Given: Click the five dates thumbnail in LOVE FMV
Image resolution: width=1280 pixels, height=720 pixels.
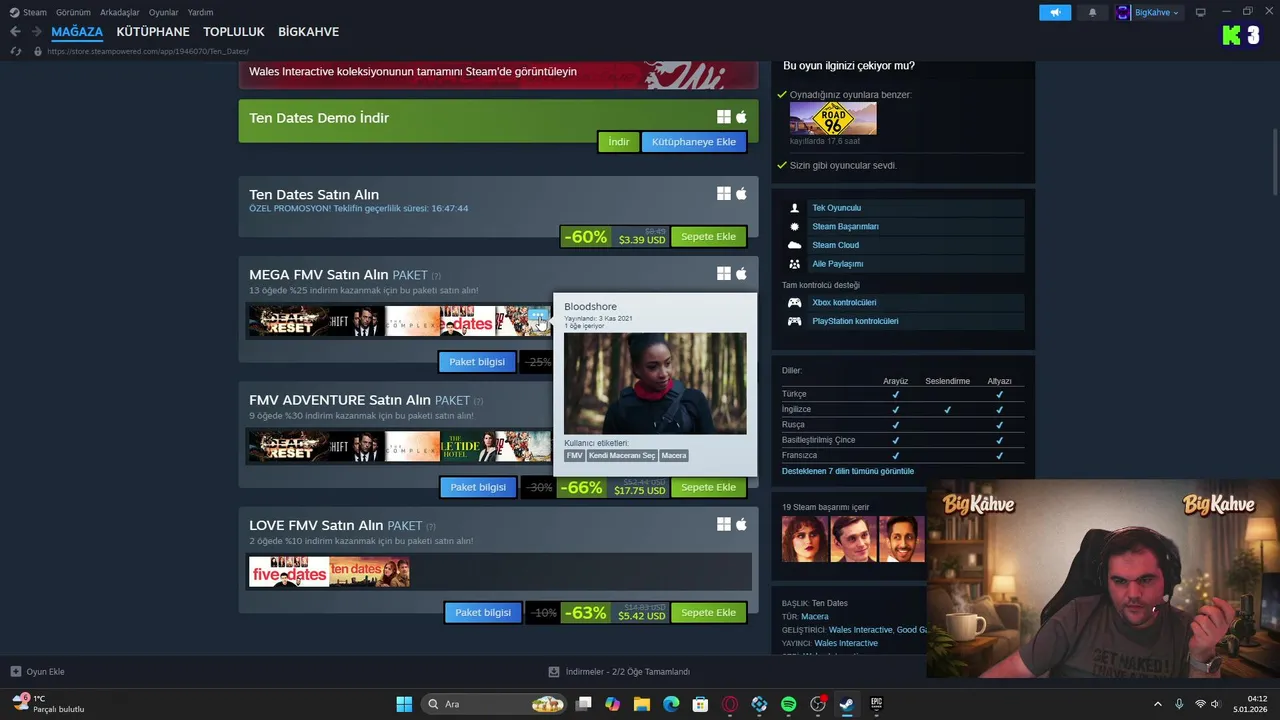Looking at the screenshot, I should 289,572.
